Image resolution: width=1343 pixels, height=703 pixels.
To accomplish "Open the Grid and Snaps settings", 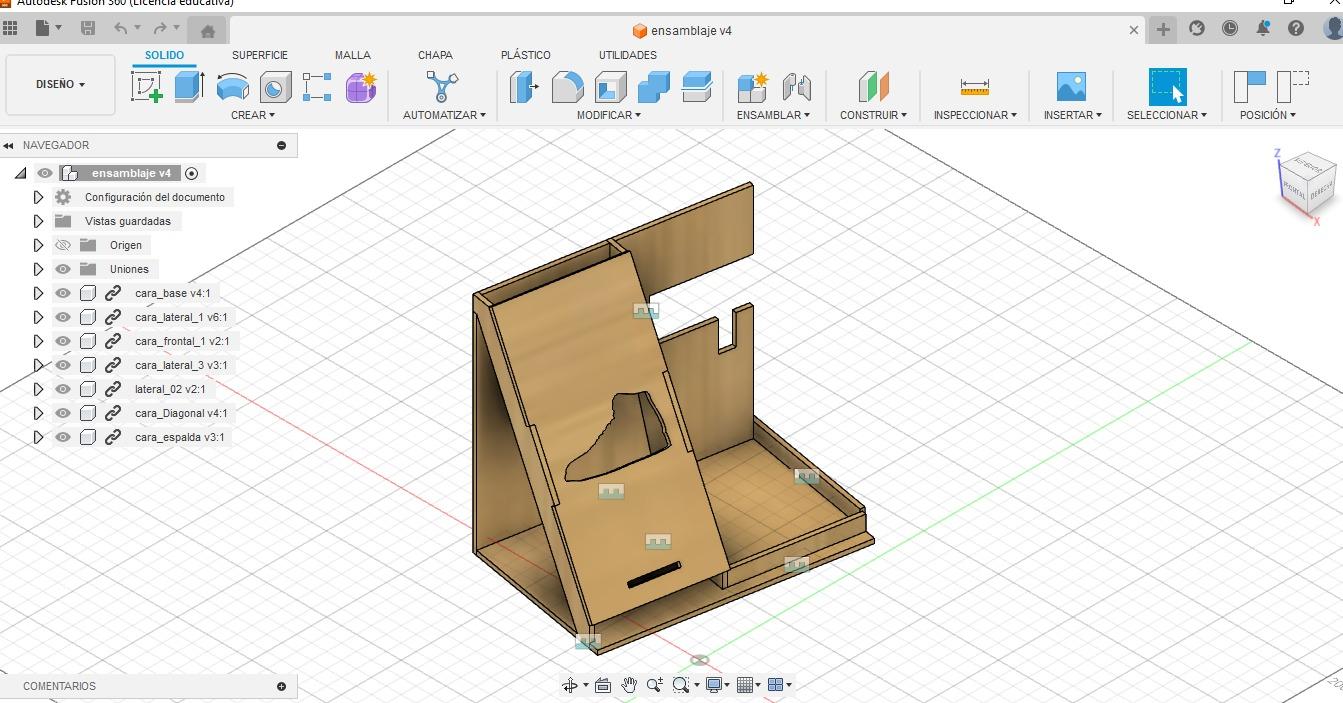I will coord(745,685).
